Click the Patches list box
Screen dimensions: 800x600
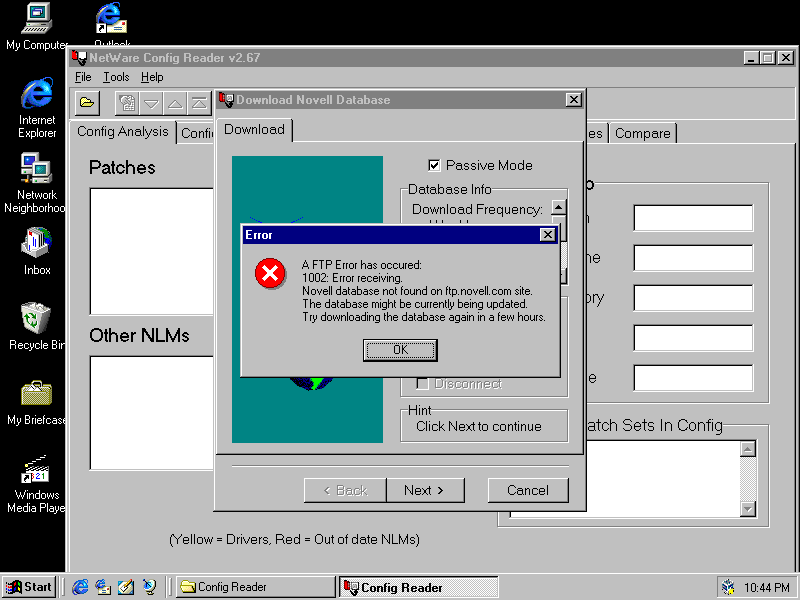152,252
